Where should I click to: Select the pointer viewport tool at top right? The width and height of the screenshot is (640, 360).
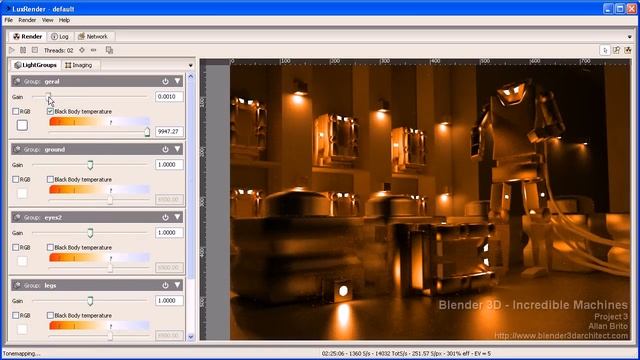[605, 50]
